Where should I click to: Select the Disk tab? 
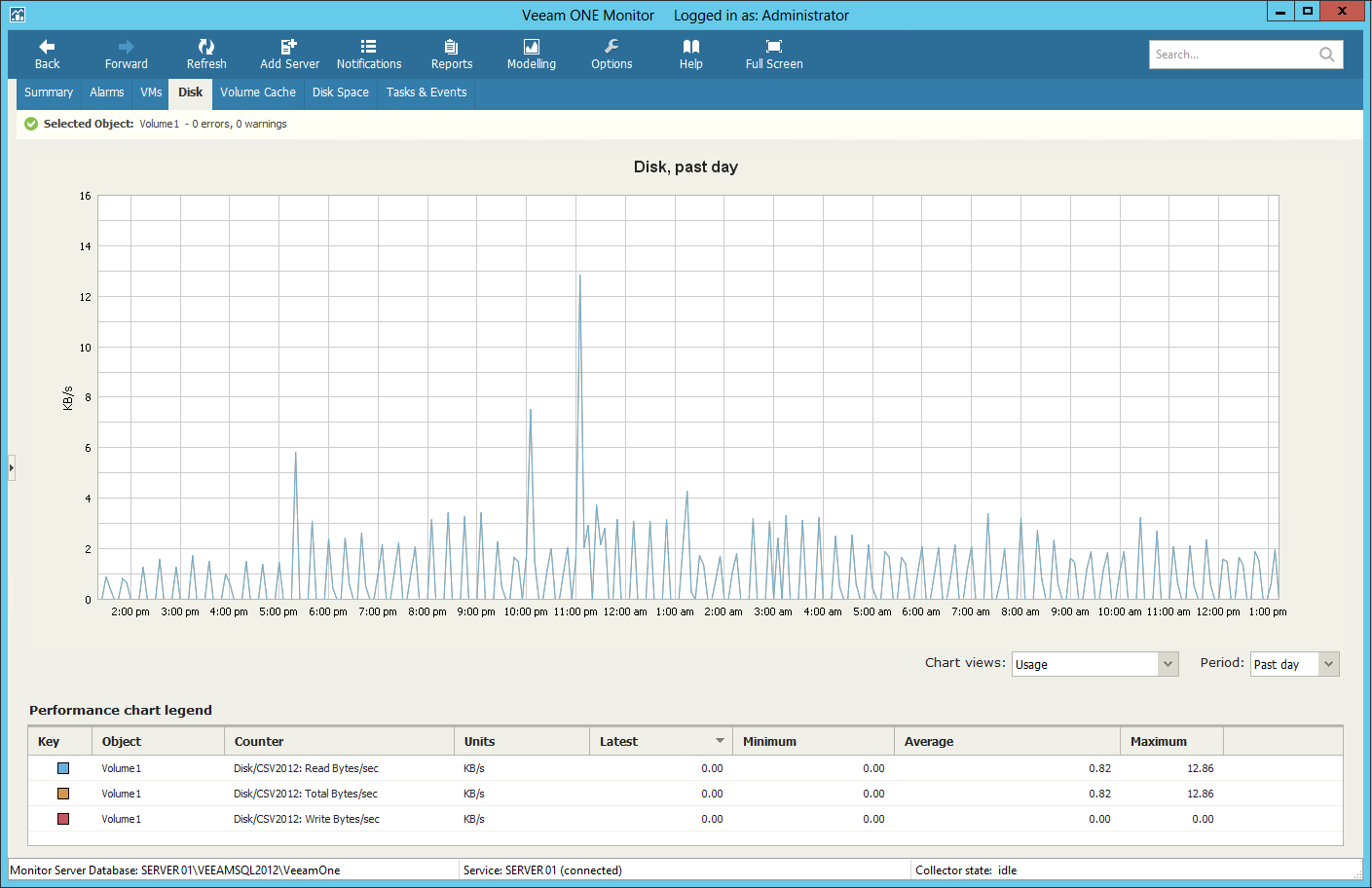[x=190, y=92]
